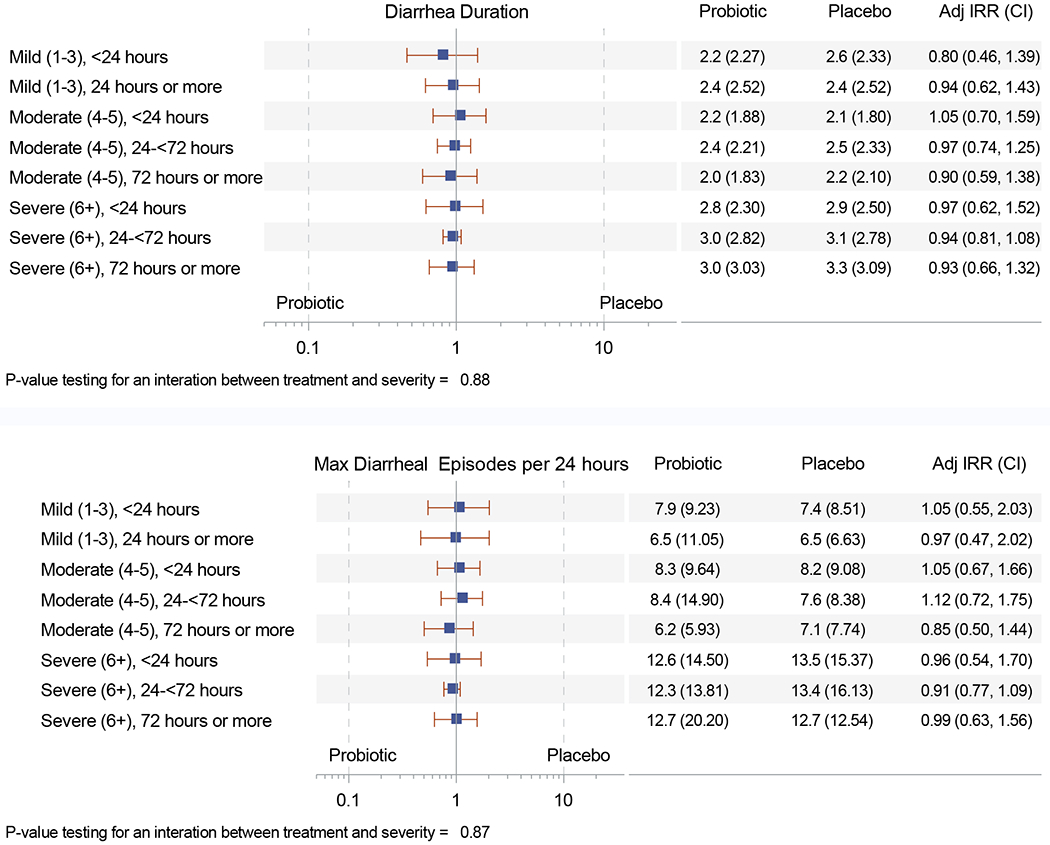Select the Probiotic value "2.8 (2.30)"
The height and width of the screenshot is (845, 1050).
739,208
